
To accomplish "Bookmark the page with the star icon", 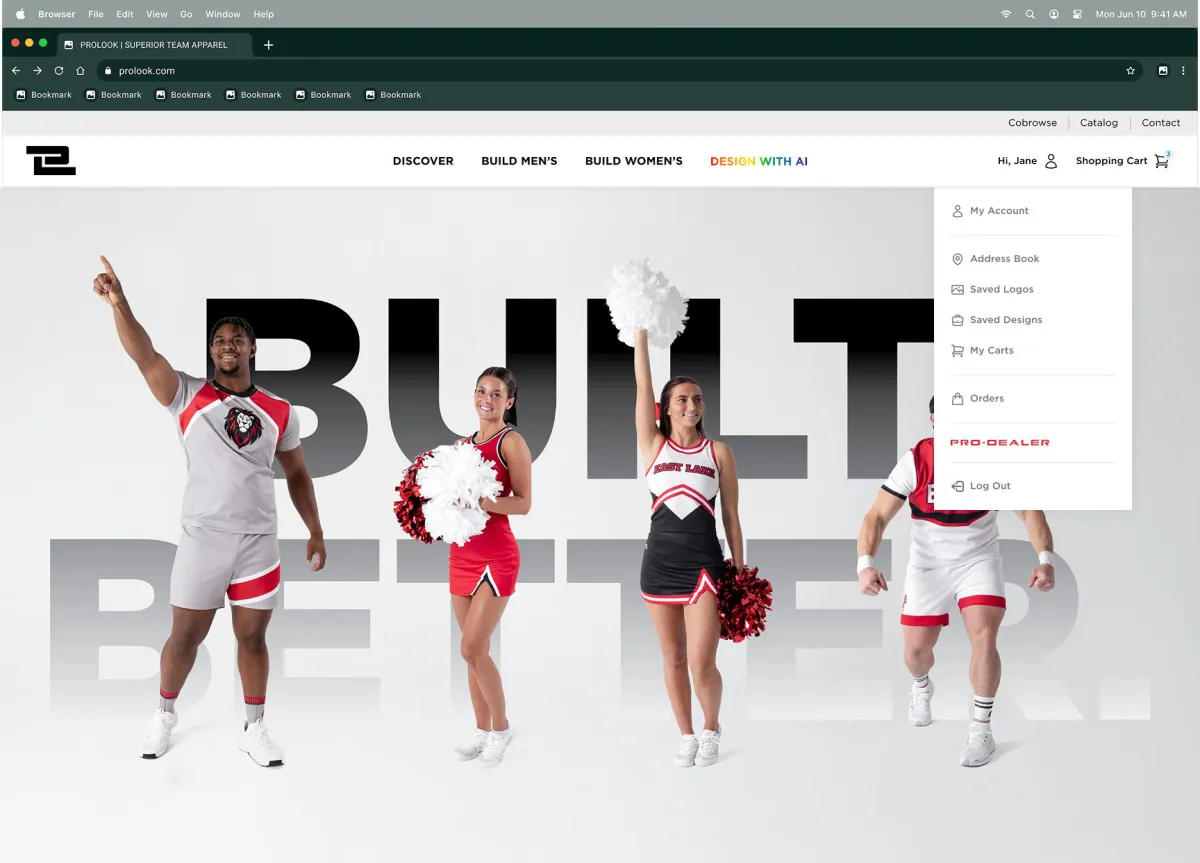I will (x=1131, y=71).
